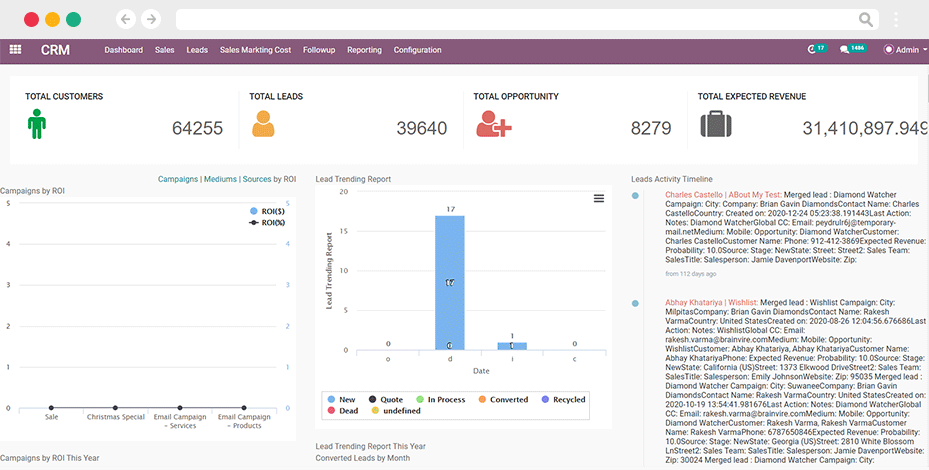Screen dimensions: 929x470
Task: Click the Total Opportunity value 8279
Action: coord(651,128)
